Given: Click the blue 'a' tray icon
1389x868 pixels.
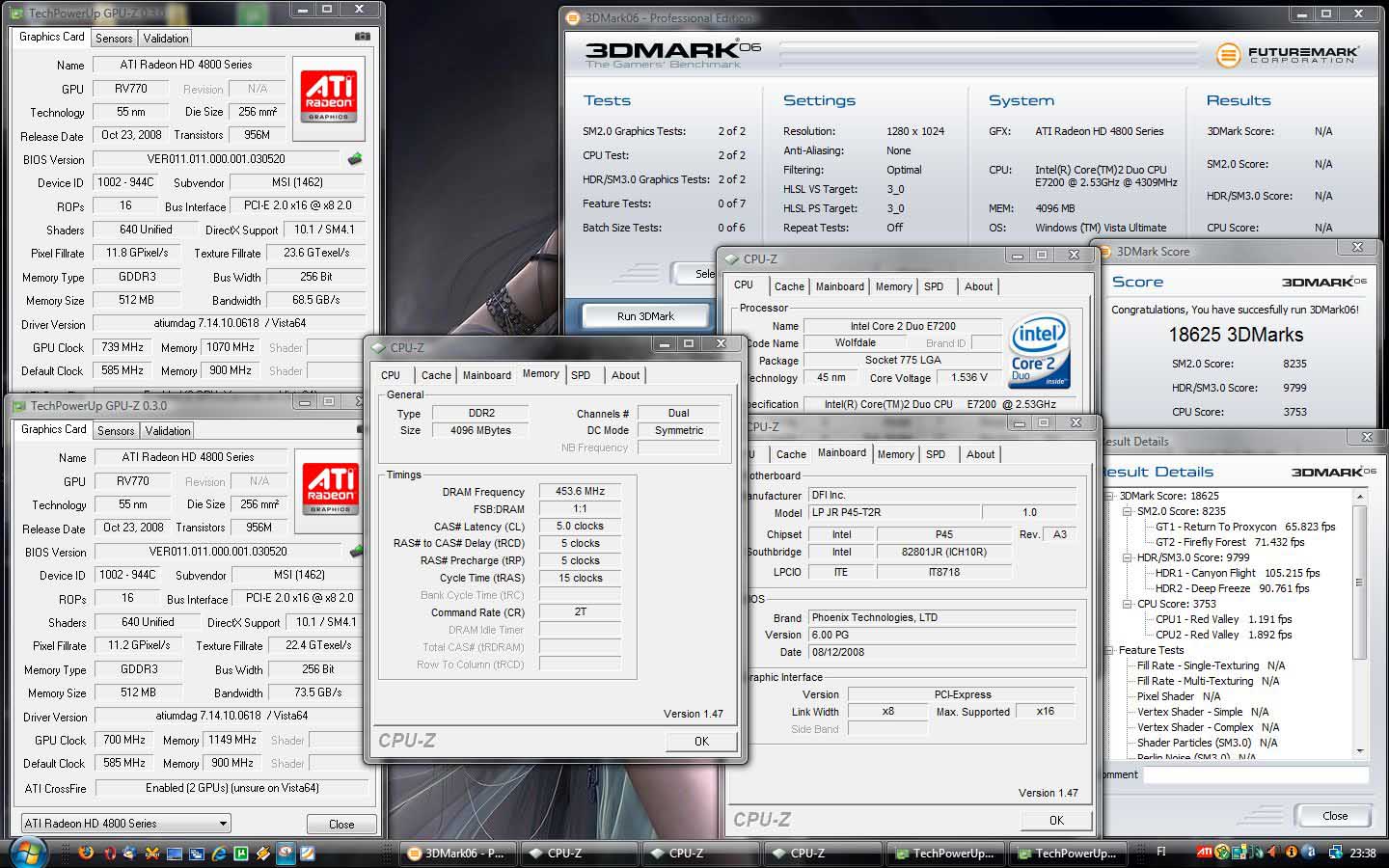Looking at the screenshot, I should tap(1310, 852).
